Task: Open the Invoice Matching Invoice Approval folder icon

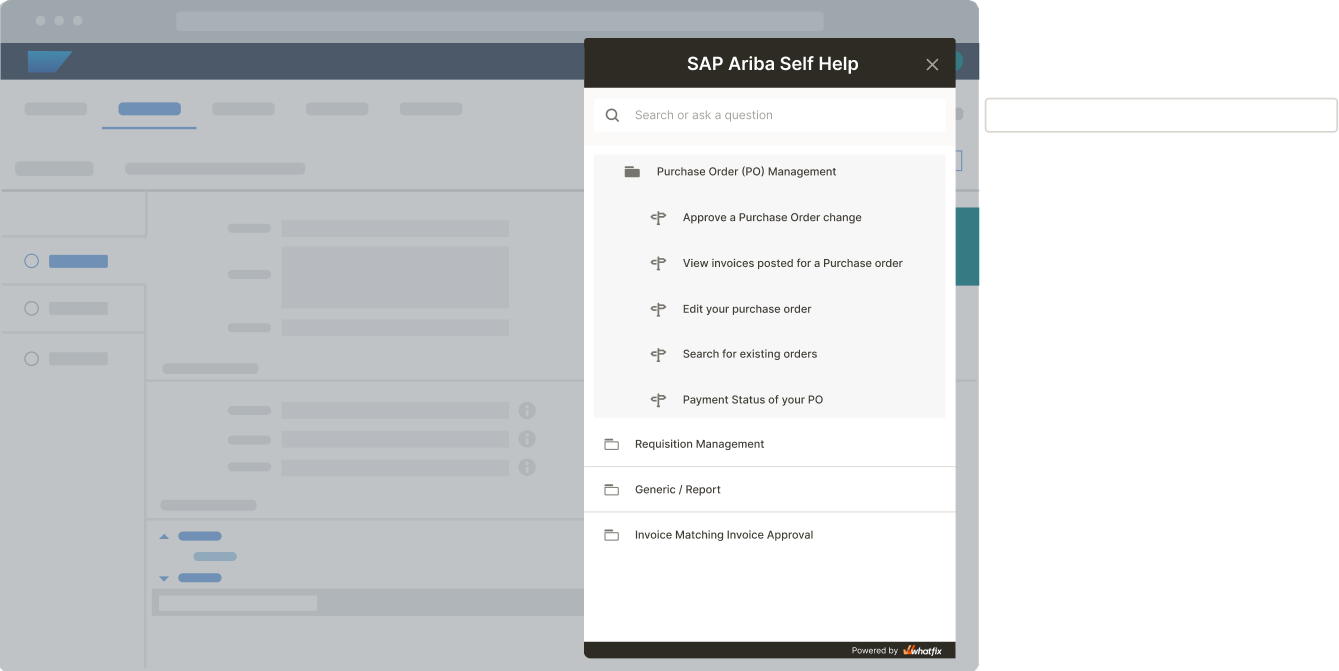Action: pos(612,534)
